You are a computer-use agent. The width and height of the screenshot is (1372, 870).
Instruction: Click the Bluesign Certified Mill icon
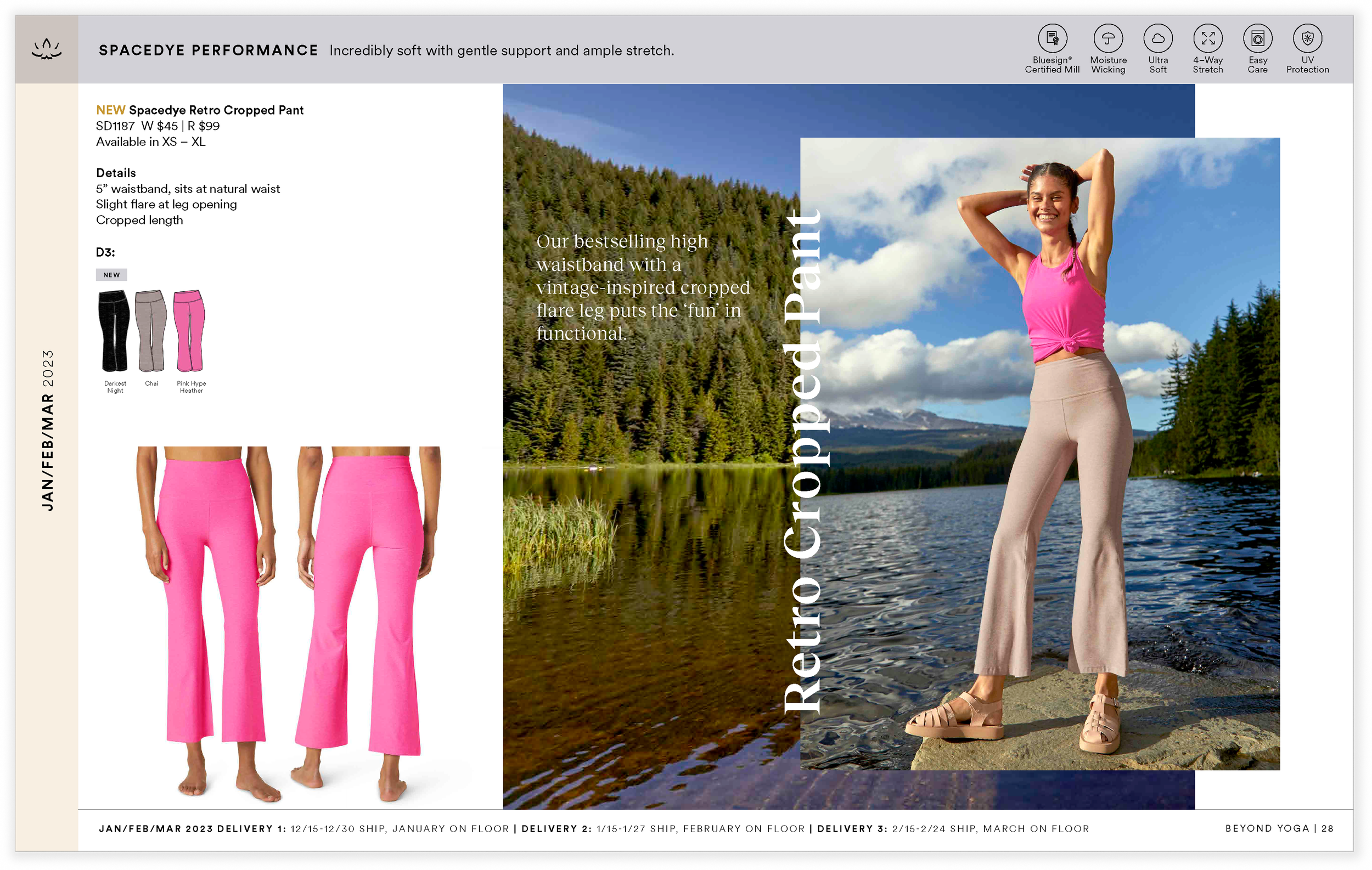[x=1052, y=39]
